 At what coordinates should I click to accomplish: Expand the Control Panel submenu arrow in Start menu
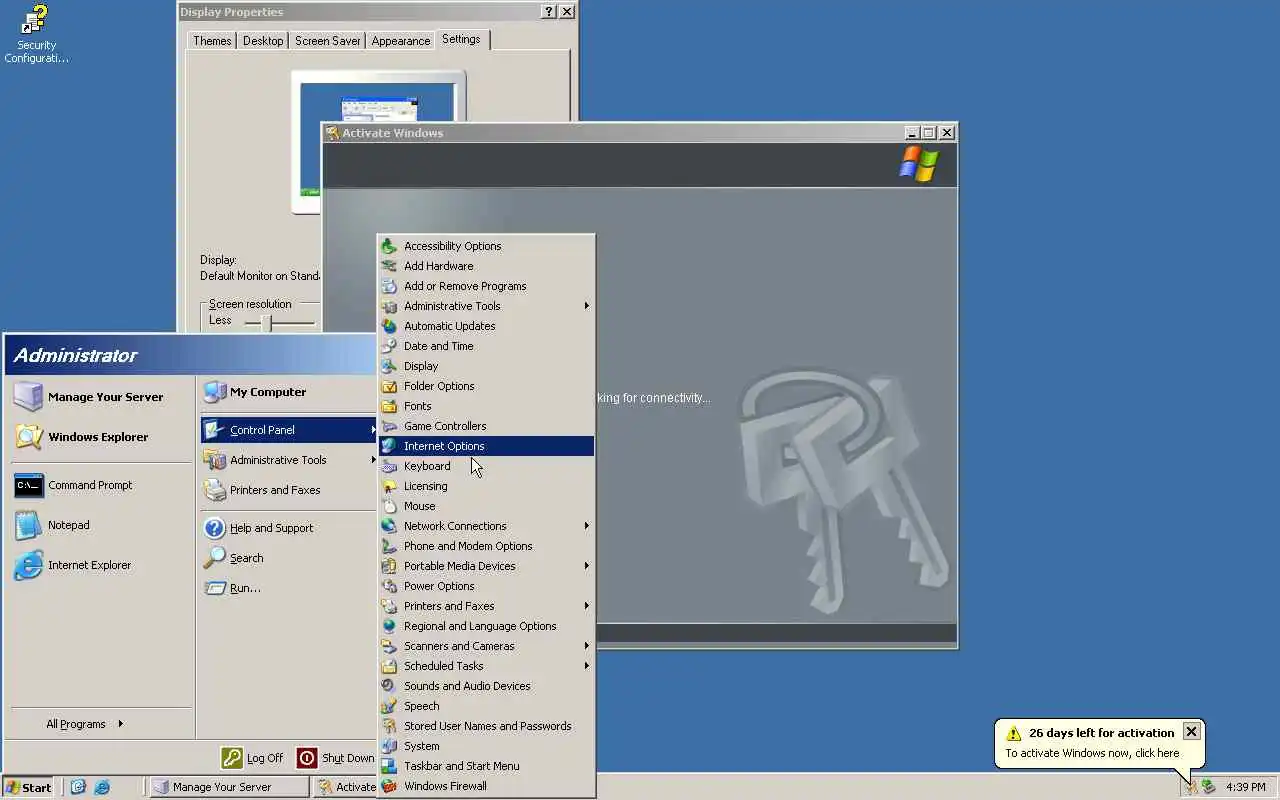click(373, 430)
